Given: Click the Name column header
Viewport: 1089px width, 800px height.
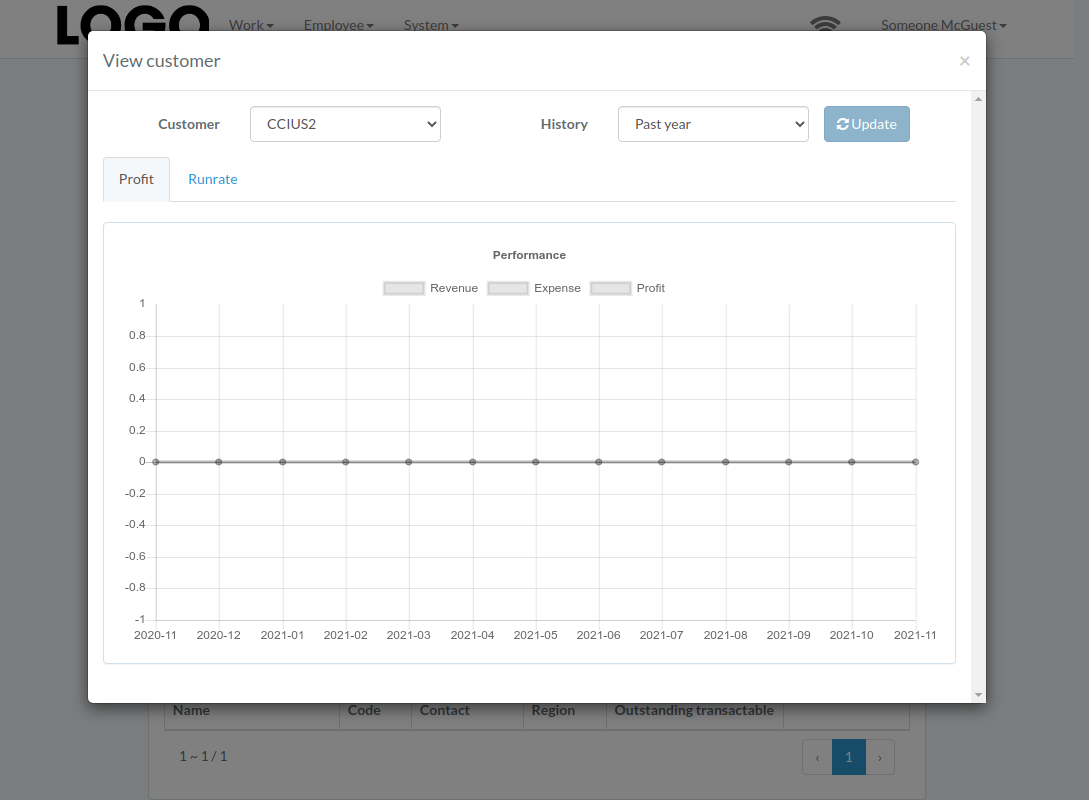Looking at the screenshot, I should (x=191, y=710).
